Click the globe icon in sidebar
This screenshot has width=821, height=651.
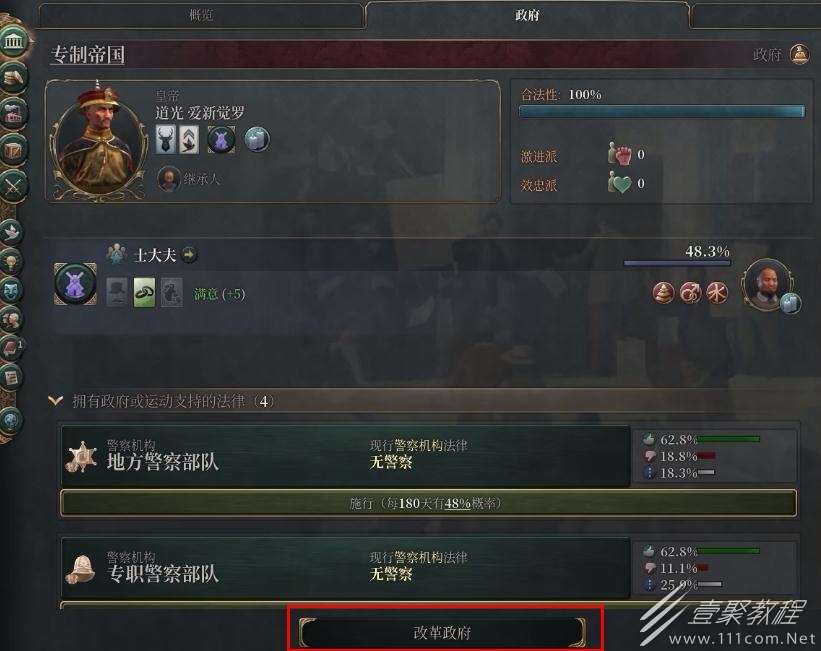point(12,421)
